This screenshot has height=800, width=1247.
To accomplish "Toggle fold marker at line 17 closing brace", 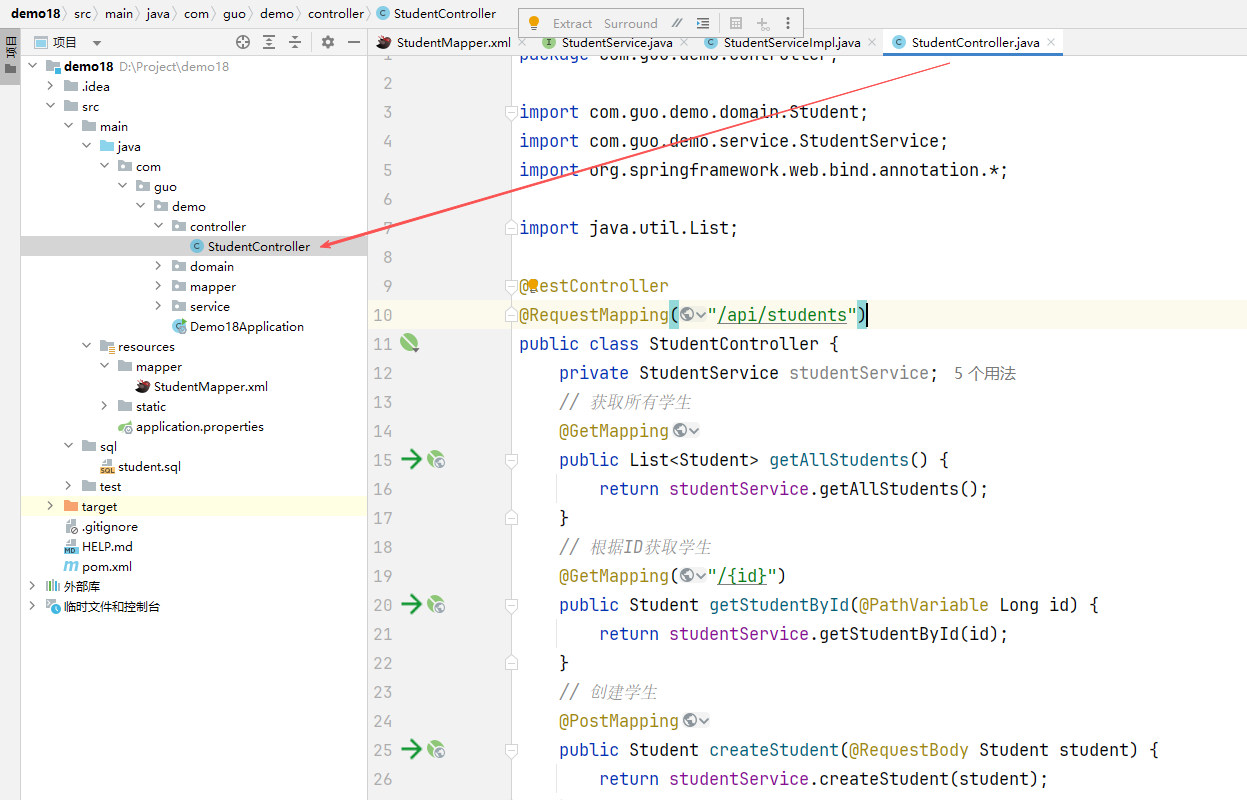I will [x=511, y=518].
